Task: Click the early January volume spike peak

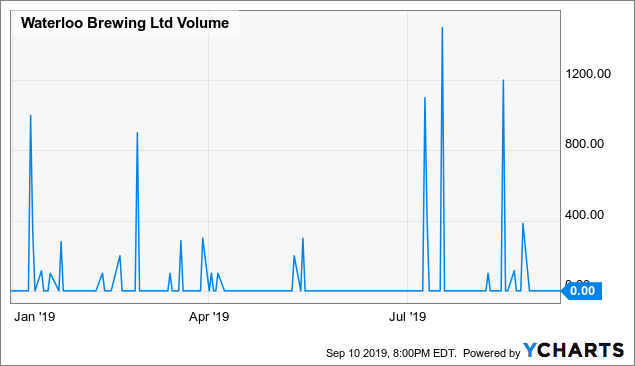Action: [x=30, y=115]
